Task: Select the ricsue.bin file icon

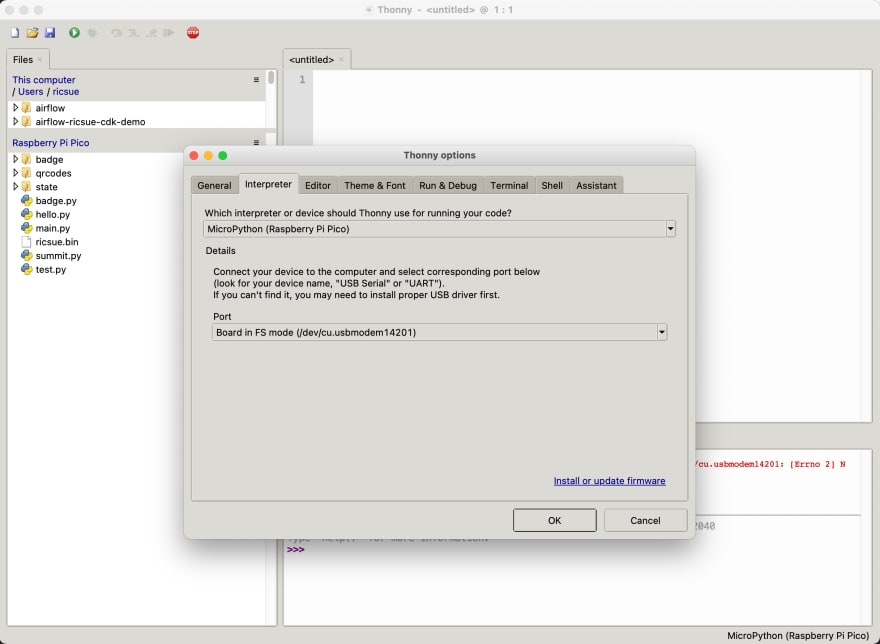Action: coord(26,242)
